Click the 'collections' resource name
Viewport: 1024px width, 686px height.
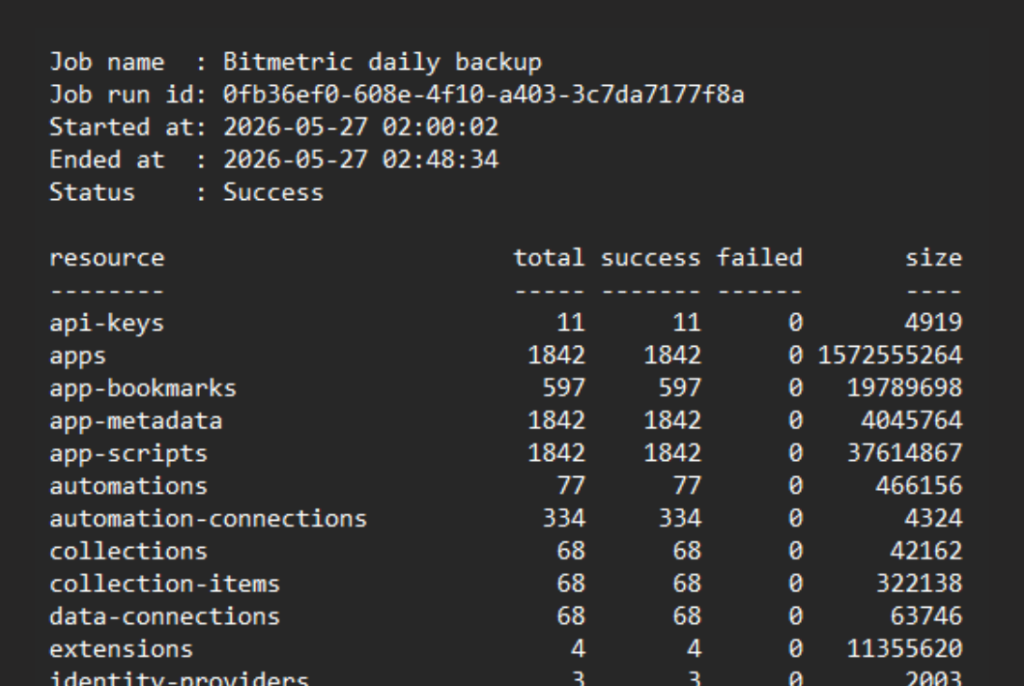[x=129, y=552]
